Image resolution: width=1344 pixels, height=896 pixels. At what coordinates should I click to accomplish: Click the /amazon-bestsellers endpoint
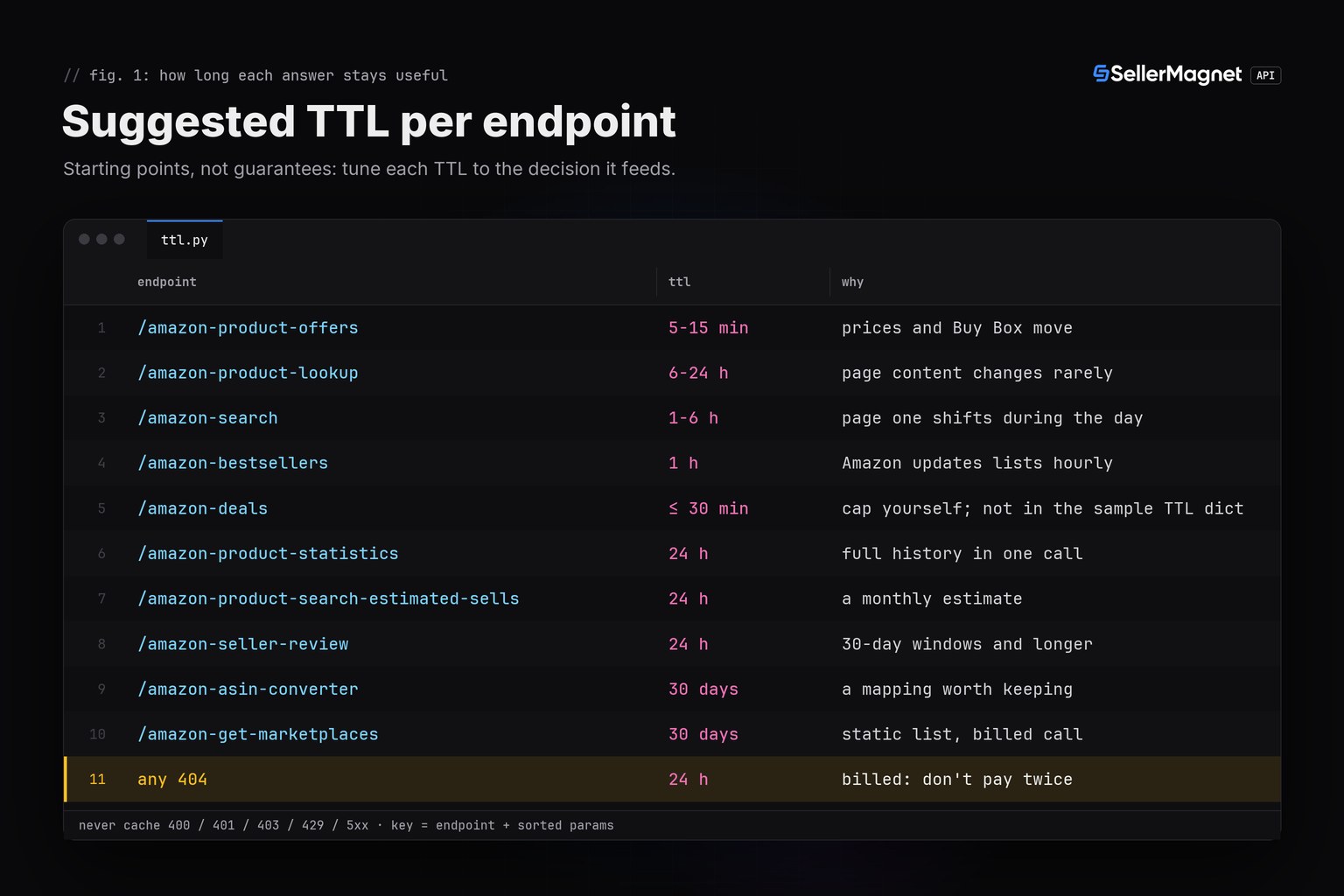pos(233,464)
